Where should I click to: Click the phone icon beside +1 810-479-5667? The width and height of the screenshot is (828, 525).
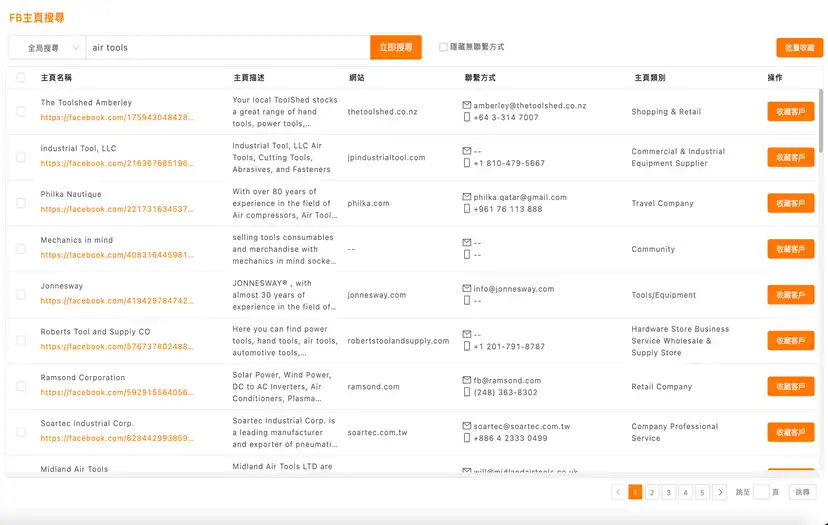467,163
